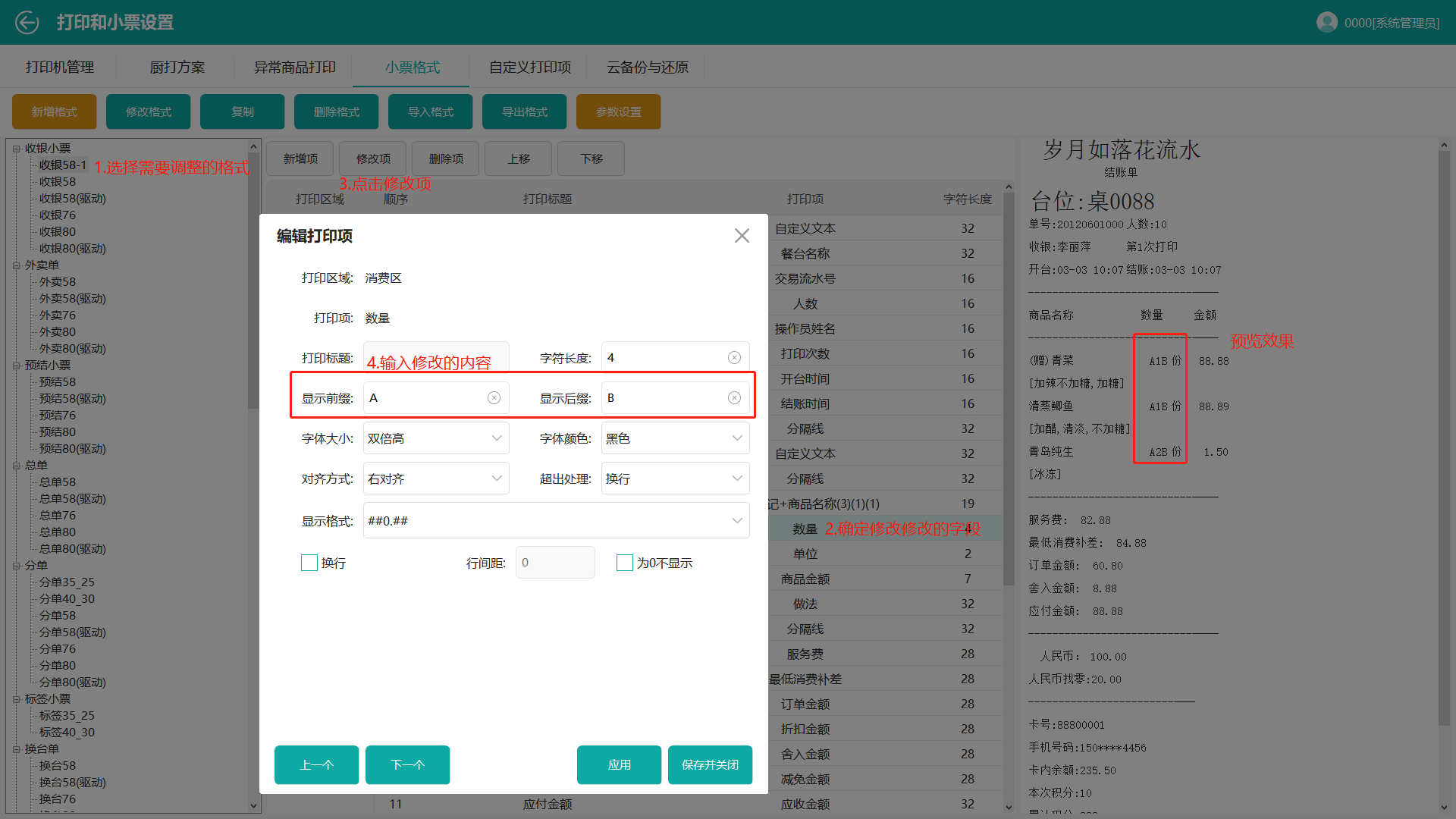This screenshot has width=1456, height=819.
Task: Click the 删除项 button
Action: tap(446, 158)
